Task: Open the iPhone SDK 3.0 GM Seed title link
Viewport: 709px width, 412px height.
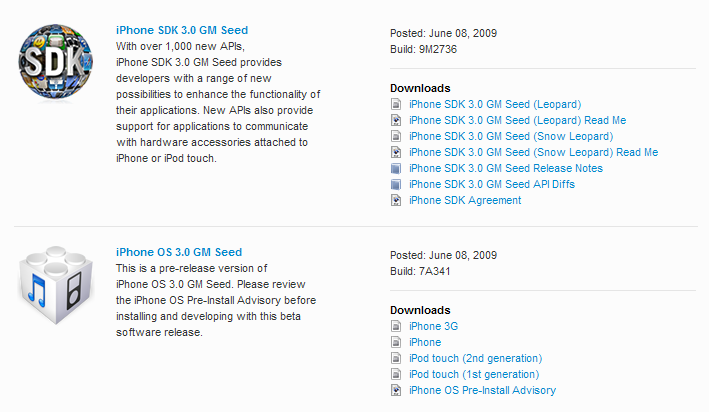Action: click(x=182, y=30)
